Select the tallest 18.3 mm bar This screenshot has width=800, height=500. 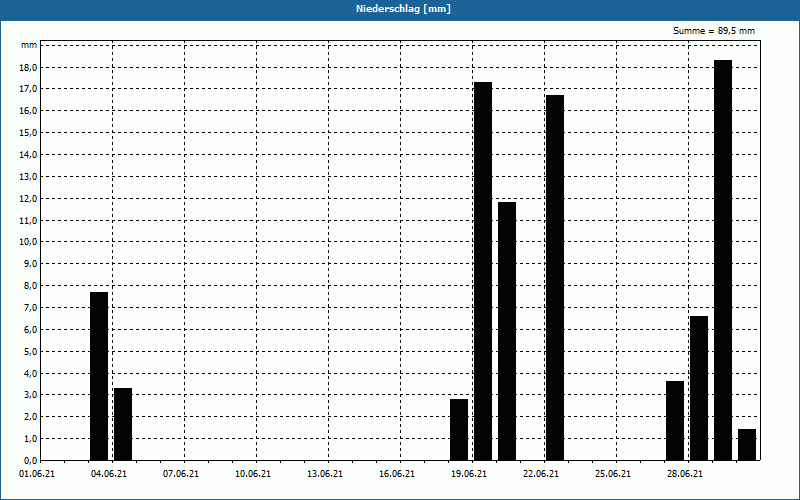[x=723, y=260]
